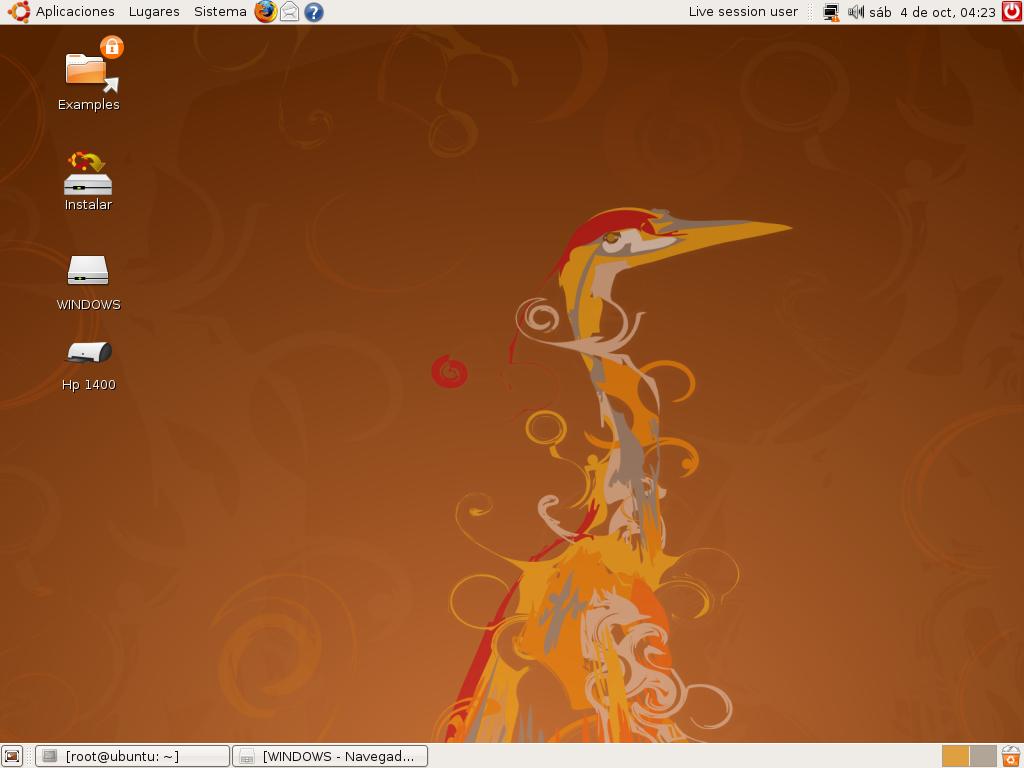1024x768 pixels.
Task: Launch Firefox from the top panel
Action: coord(266,12)
